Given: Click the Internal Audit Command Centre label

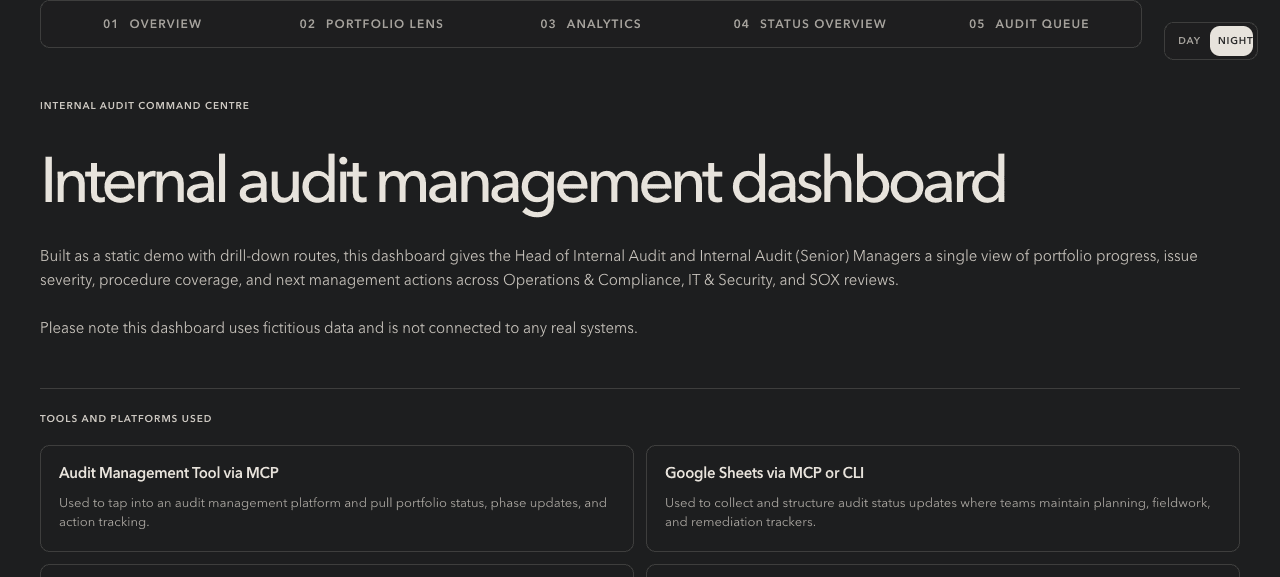Looking at the screenshot, I should coord(145,106).
